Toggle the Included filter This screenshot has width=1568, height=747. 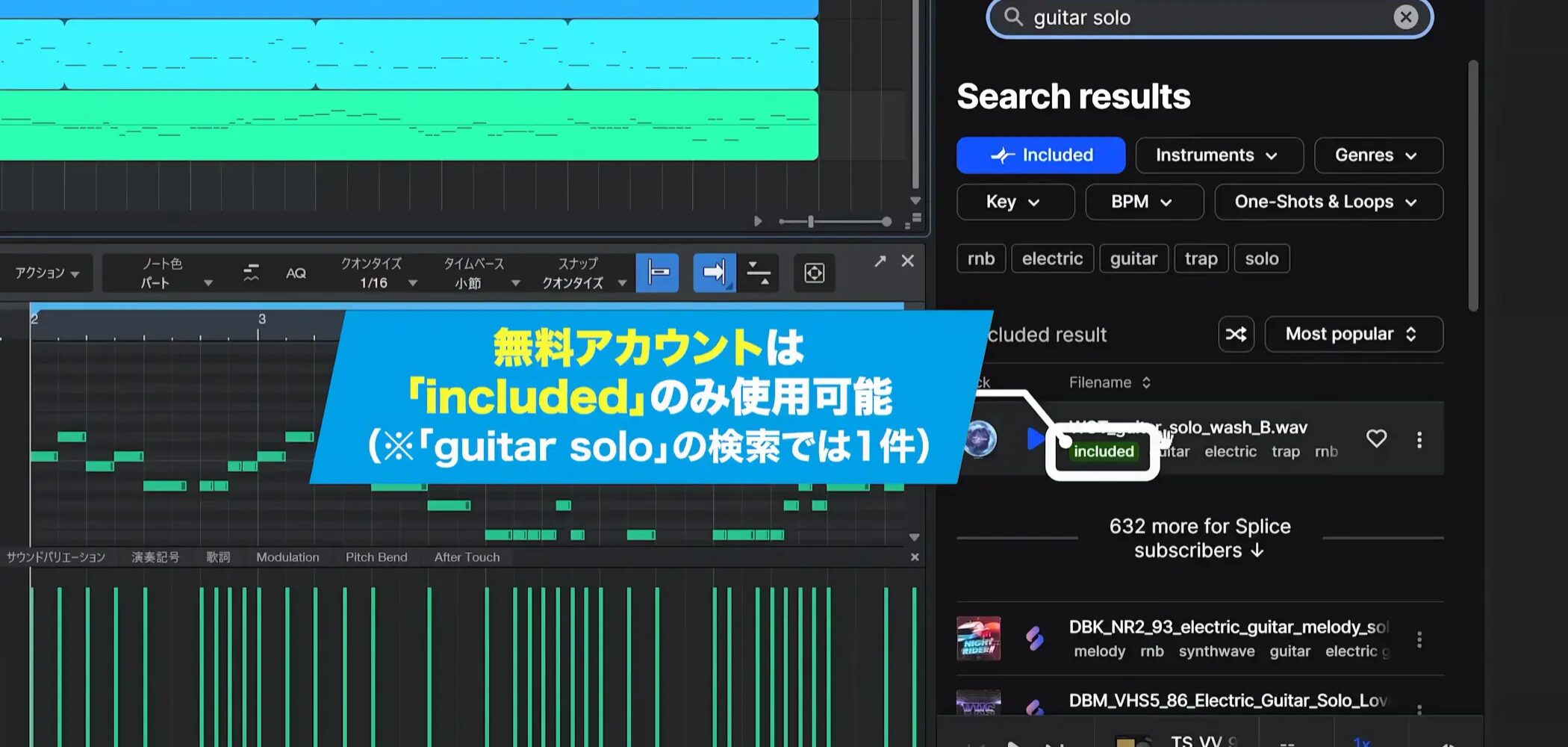click(1040, 155)
